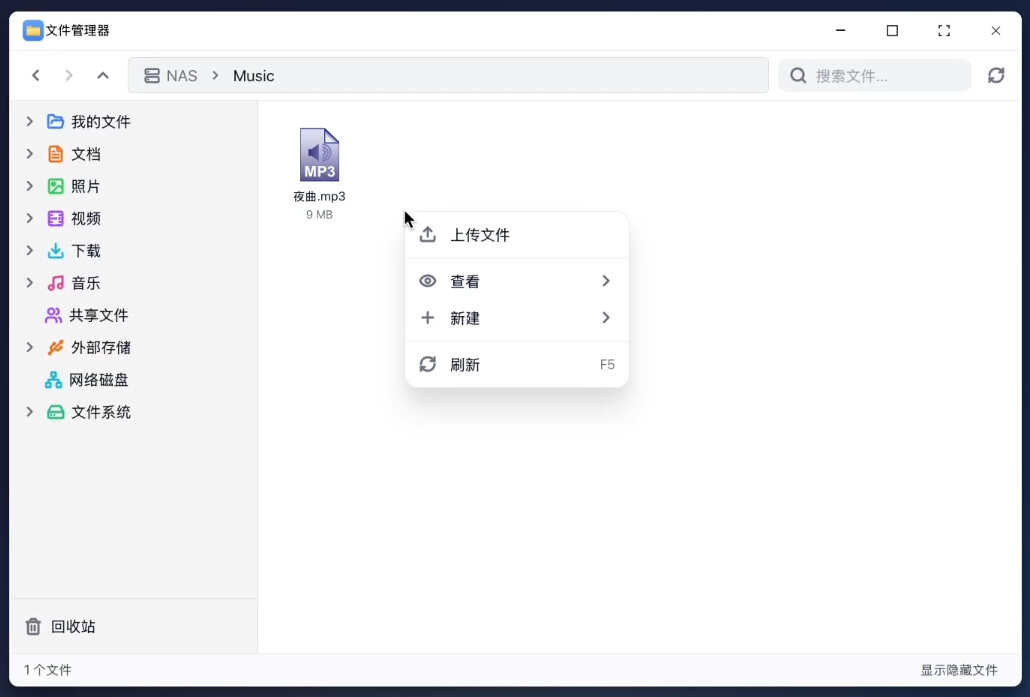This screenshot has height=697, width=1030.
Task: Click the 我的文件 folder icon
Action: [x=56, y=122]
